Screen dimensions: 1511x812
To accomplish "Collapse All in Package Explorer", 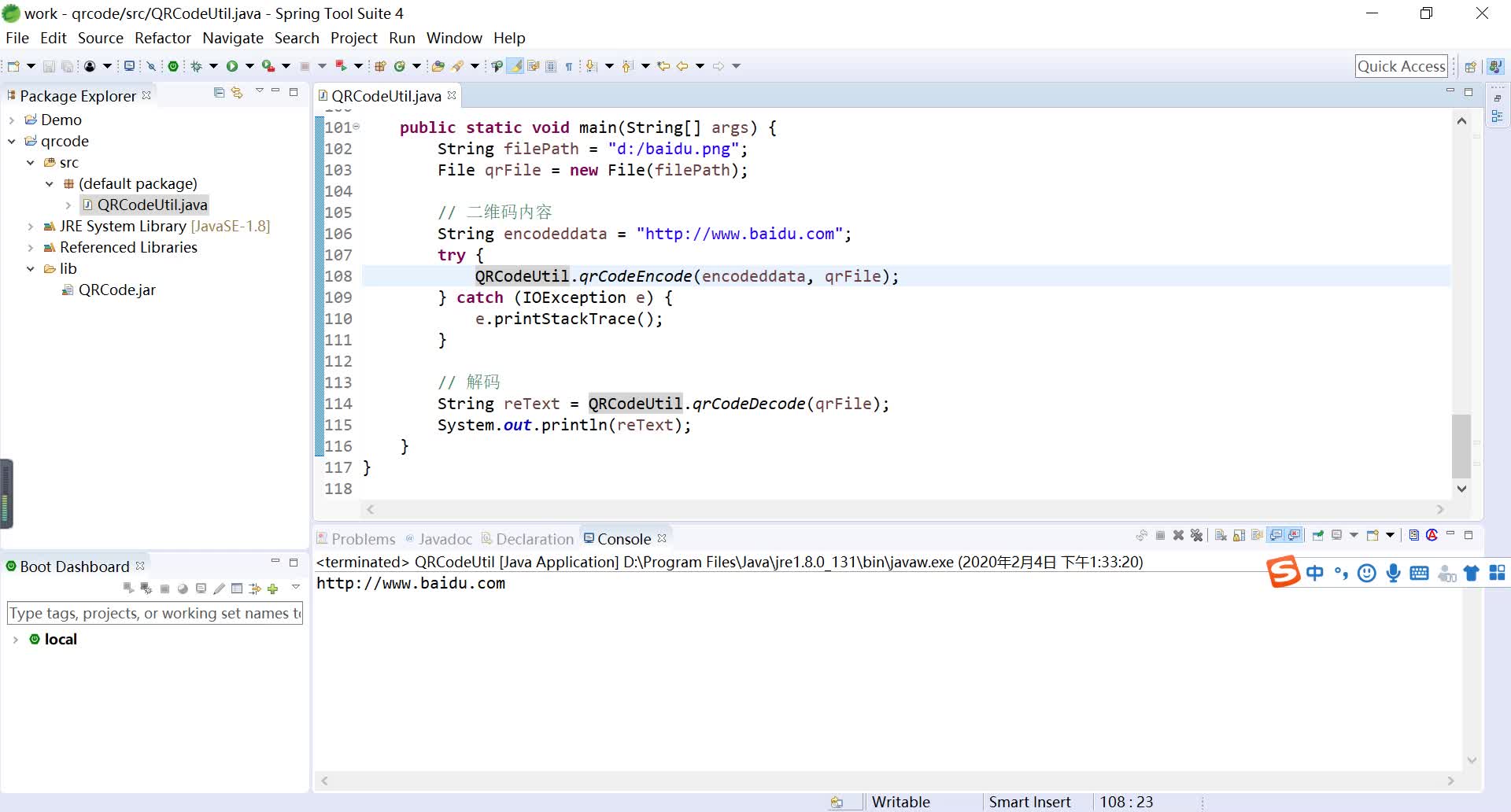I will [x=219, y=93].
